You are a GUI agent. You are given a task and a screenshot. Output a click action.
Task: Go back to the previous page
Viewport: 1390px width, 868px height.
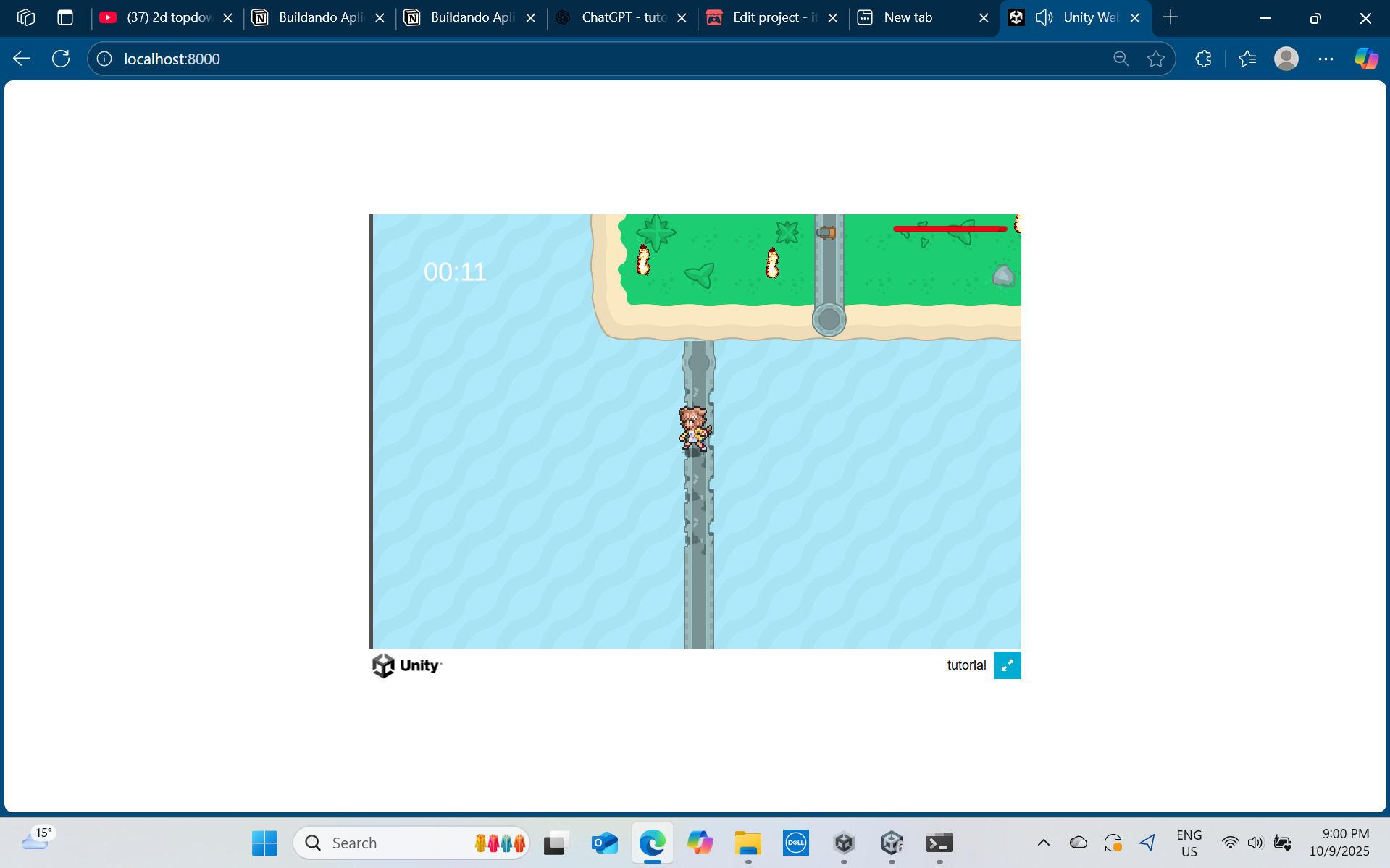[x=22, y=59]
